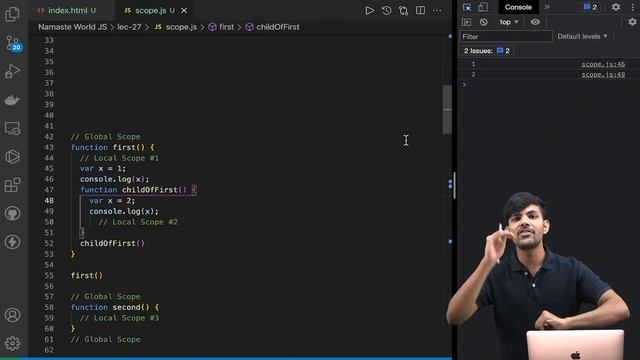
Task: Open the lightning bolt extension view
Action: (12, 242)
